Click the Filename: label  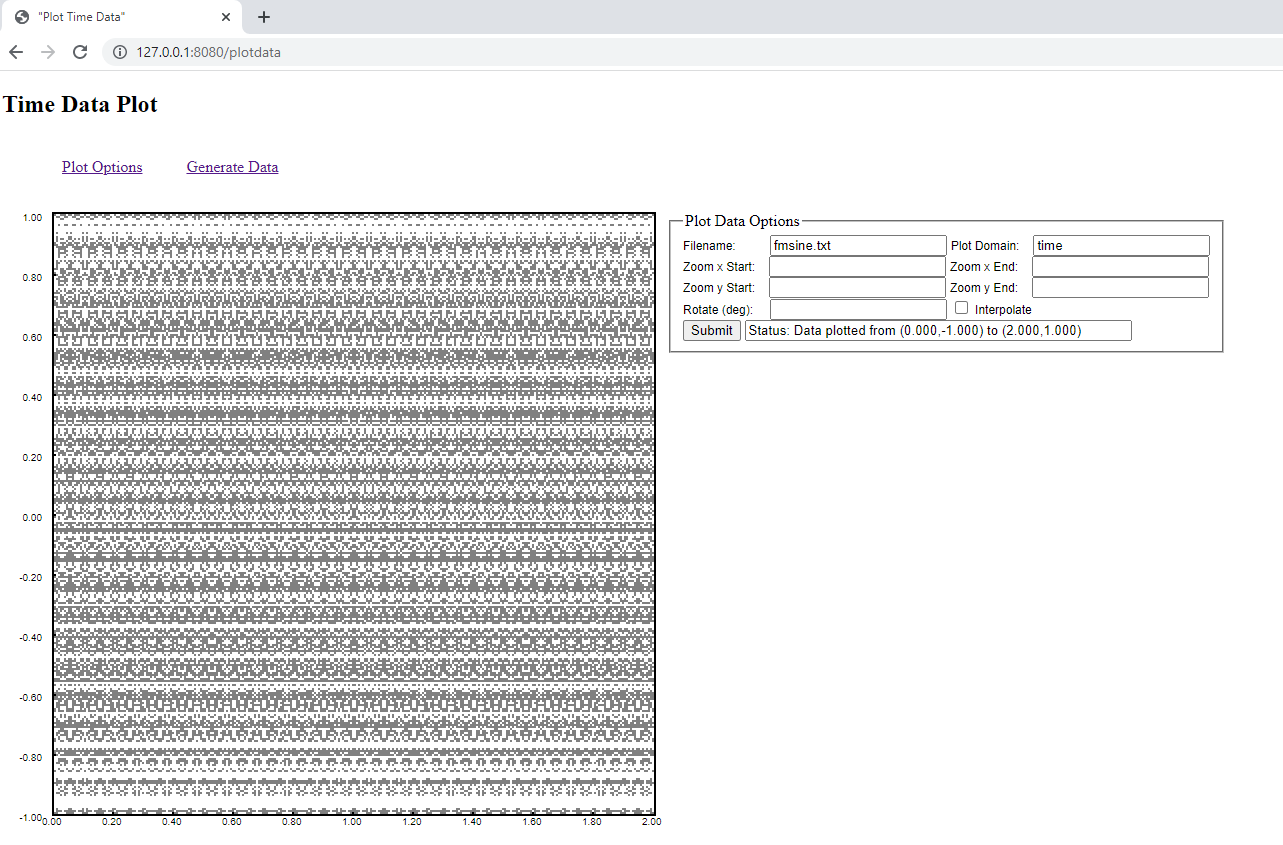tap(709, 246)
